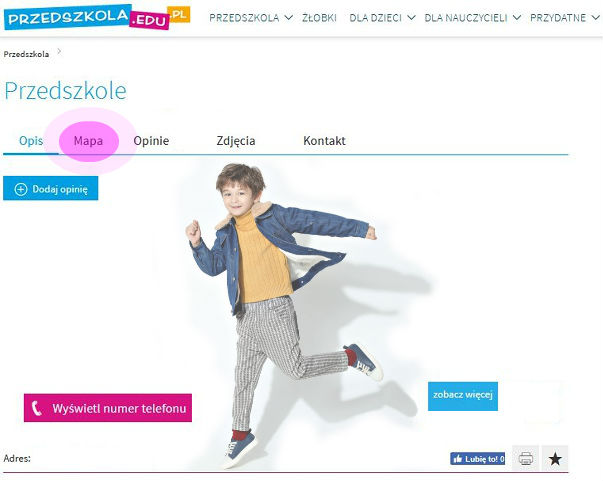603x481 pixels.
Task: Expand the DLA DZIECI dropdown arrow
Action: coord(411,18)
